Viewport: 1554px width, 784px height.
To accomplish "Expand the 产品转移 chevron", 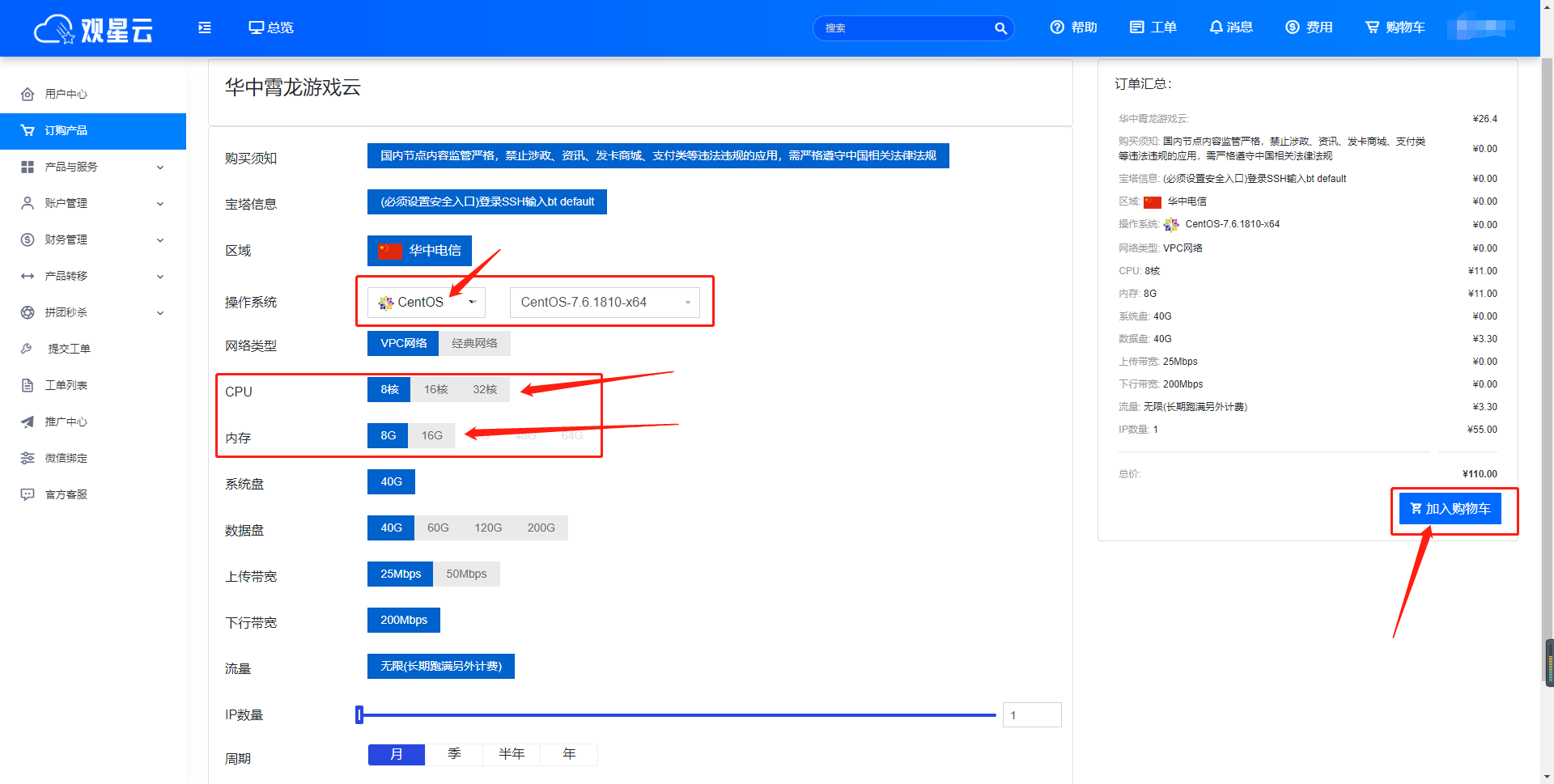I will (160, 277).
